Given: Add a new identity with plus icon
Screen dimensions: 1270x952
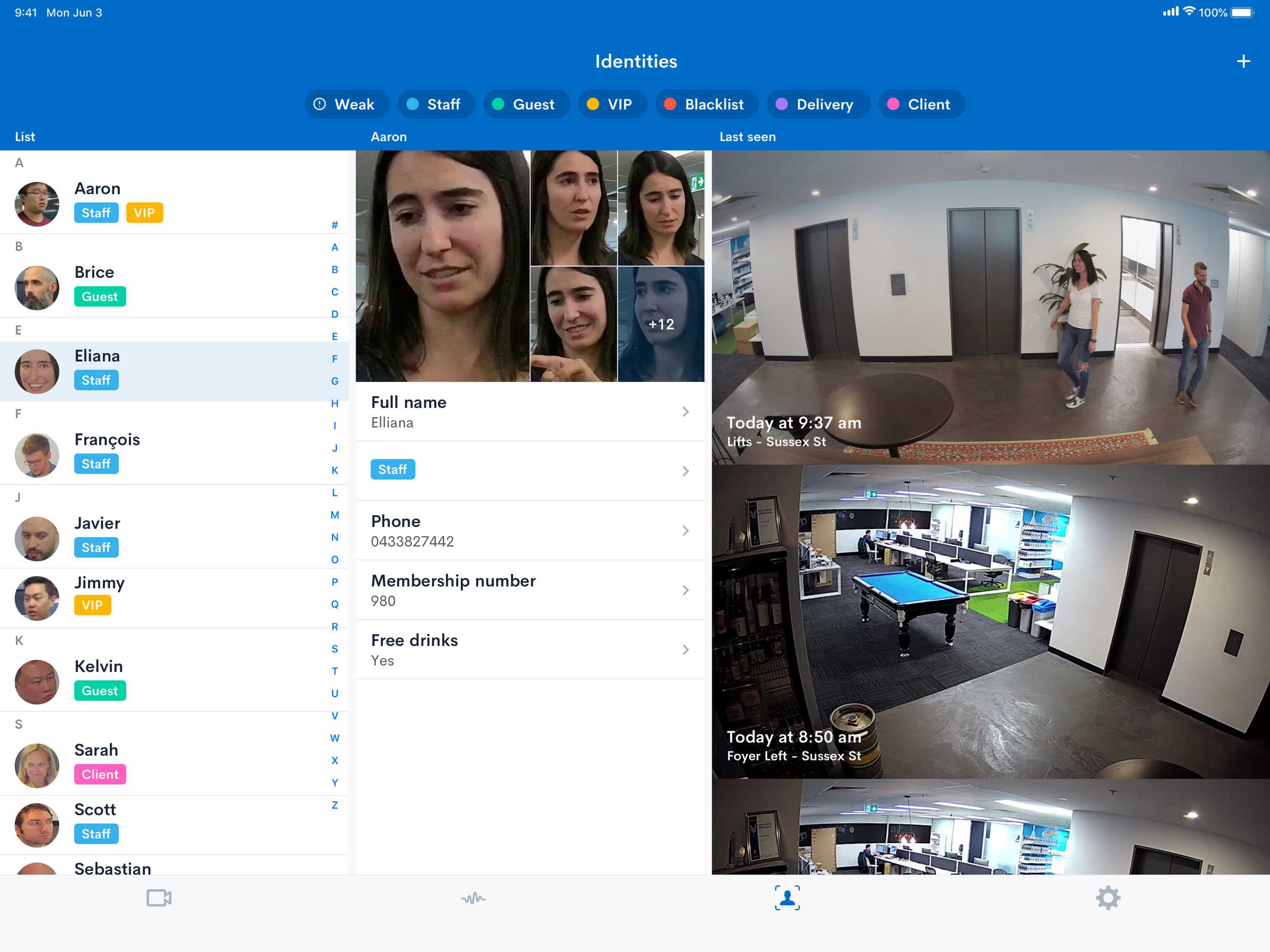Looking at the screenshot, I should pyautogui.click(x=1243, y=62).
